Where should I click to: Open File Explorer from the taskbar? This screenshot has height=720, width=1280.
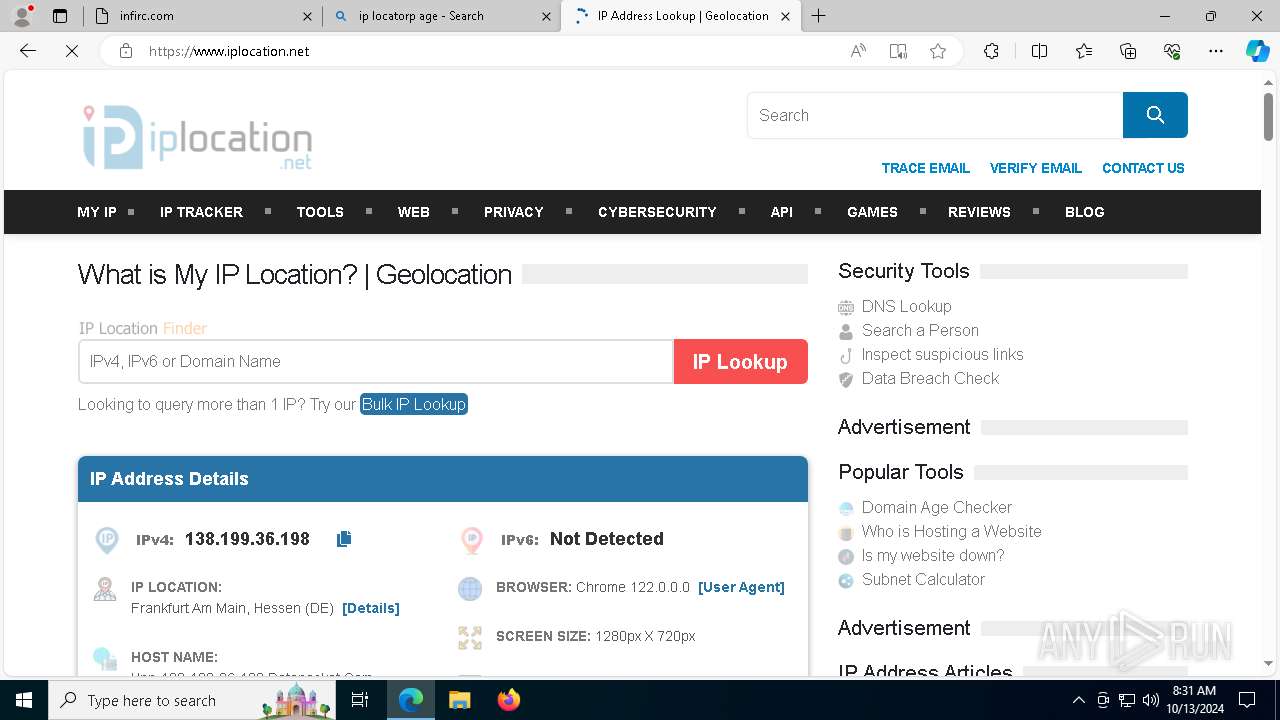click(x=459, y=700)
